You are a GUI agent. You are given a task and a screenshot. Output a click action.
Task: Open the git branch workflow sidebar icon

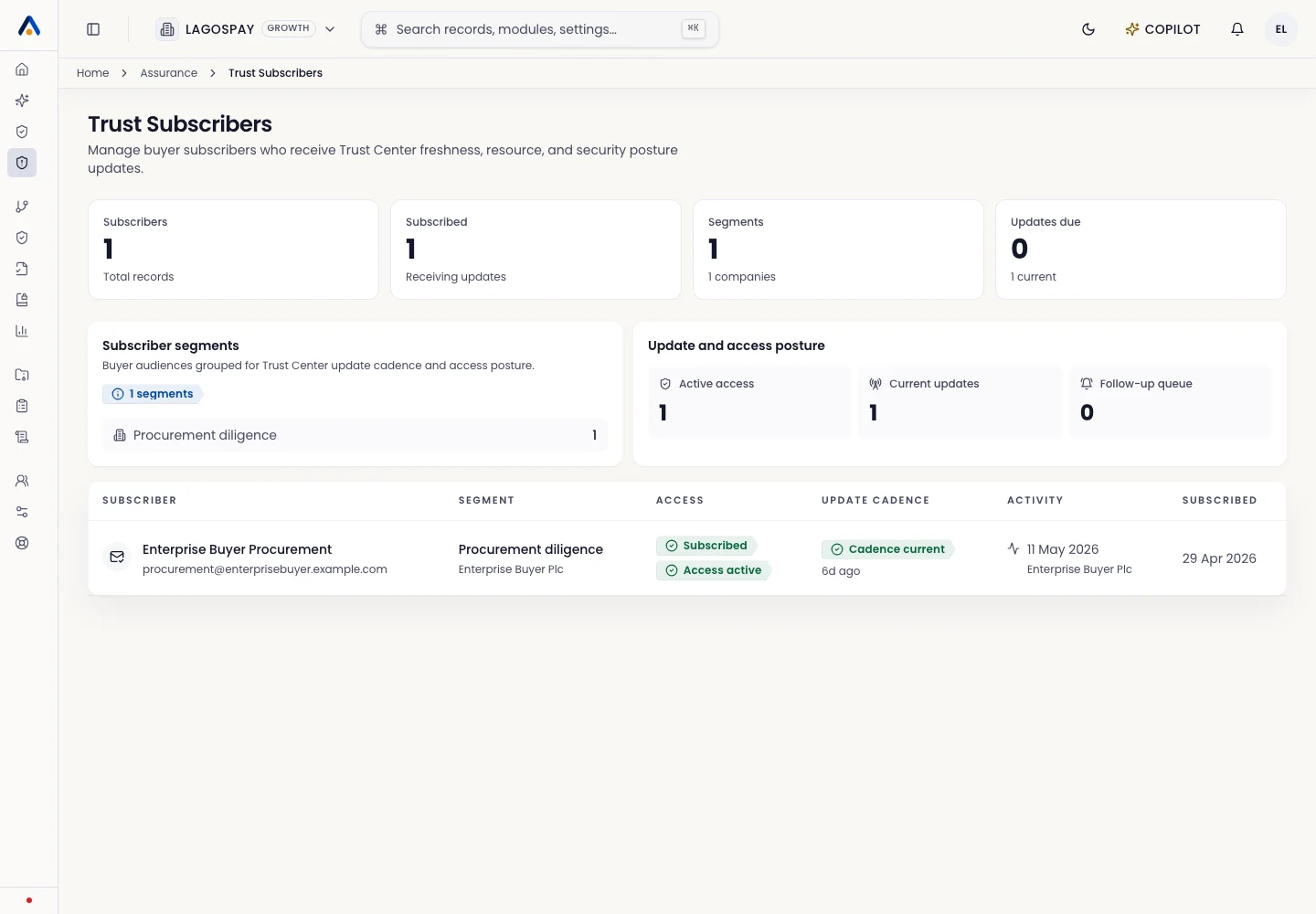click(22, 207)
